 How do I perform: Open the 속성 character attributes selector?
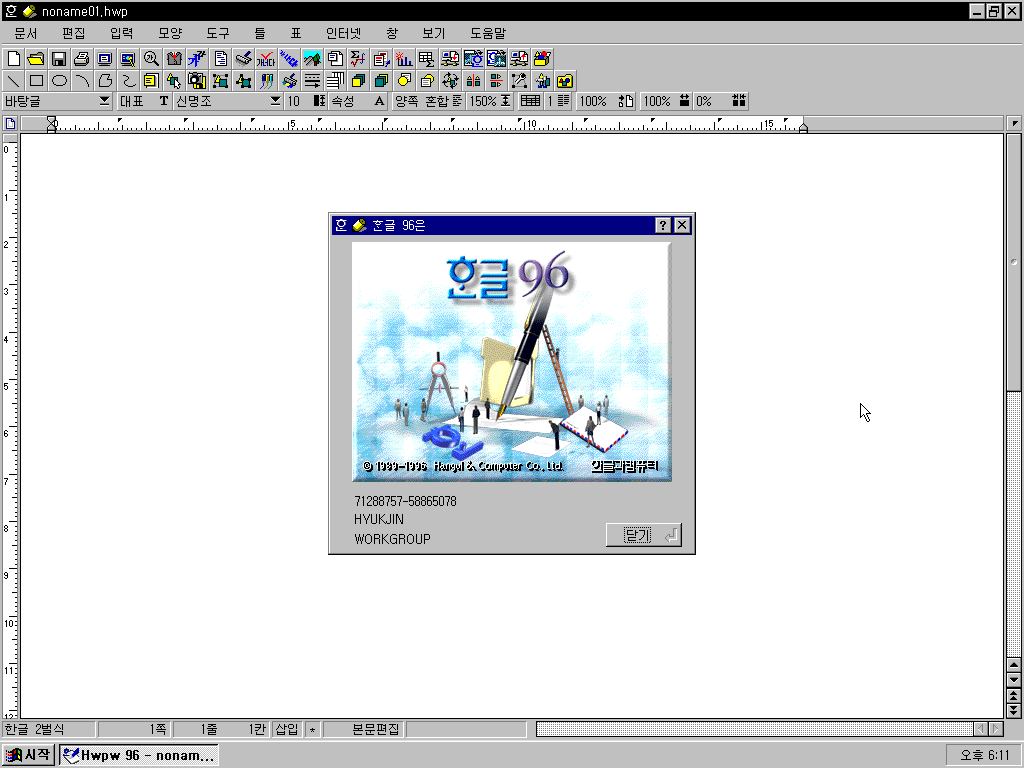[358, 101]
